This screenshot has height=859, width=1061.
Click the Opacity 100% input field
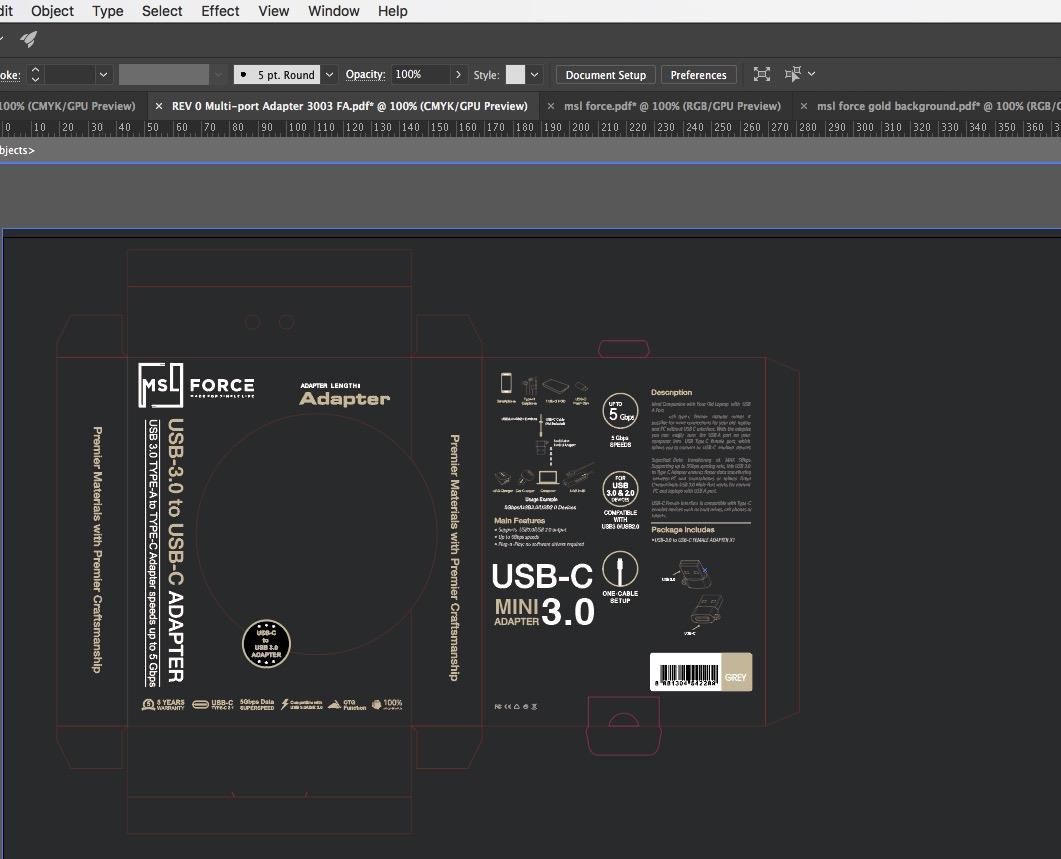tap(420, 75)
